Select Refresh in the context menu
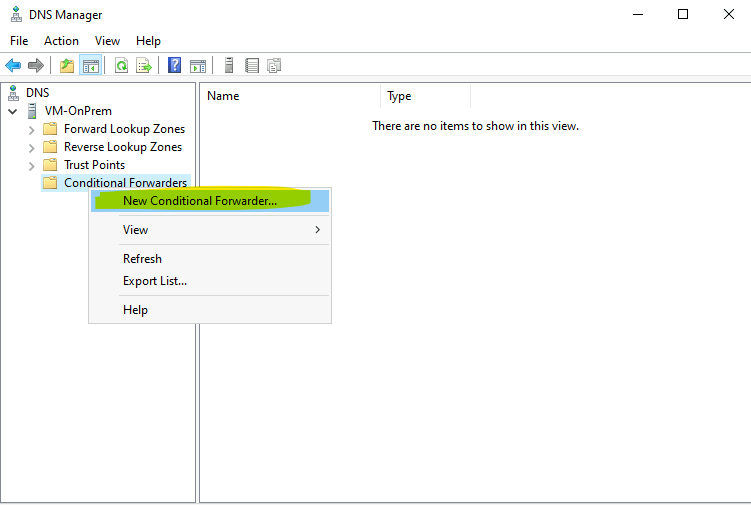Screen dimensions: 751x505 coord(210,259)
